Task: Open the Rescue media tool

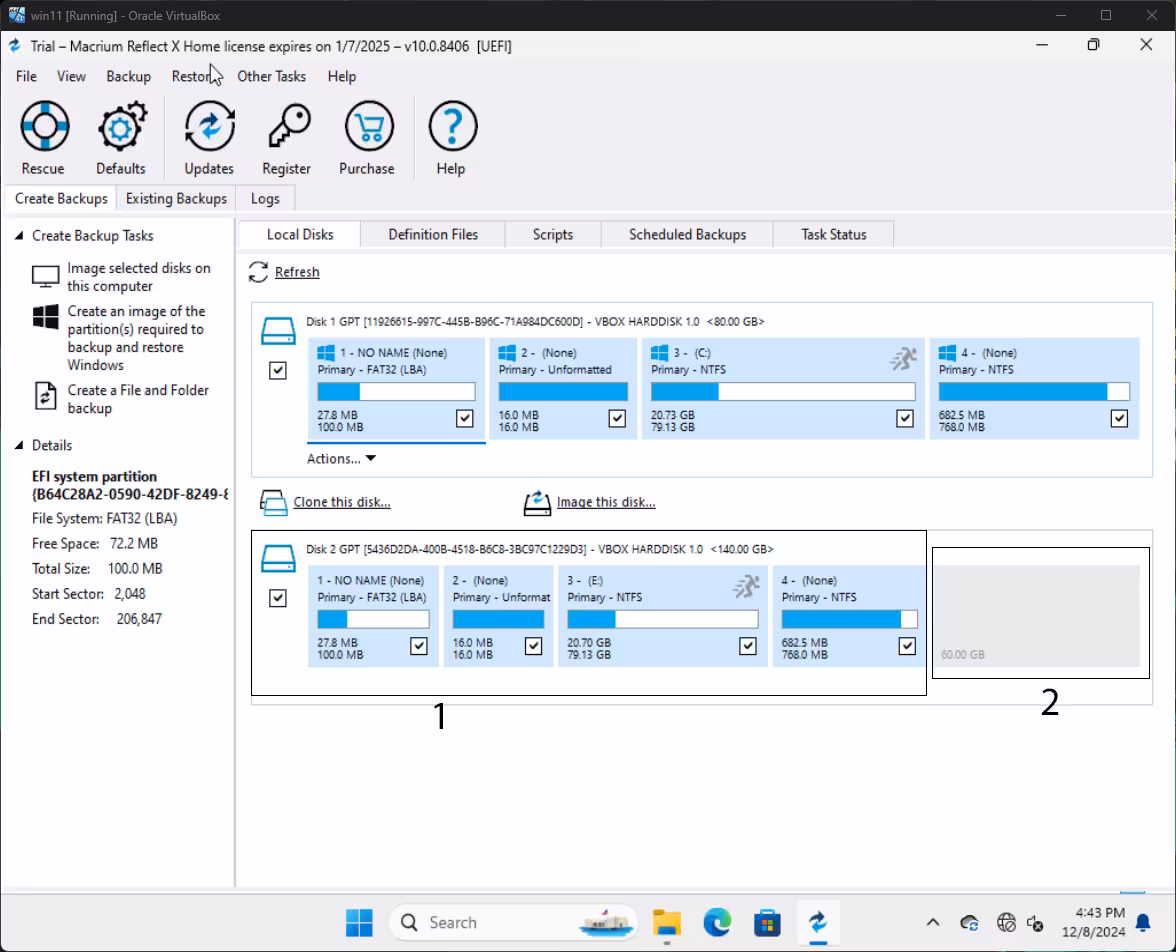Action: (44, 126)
